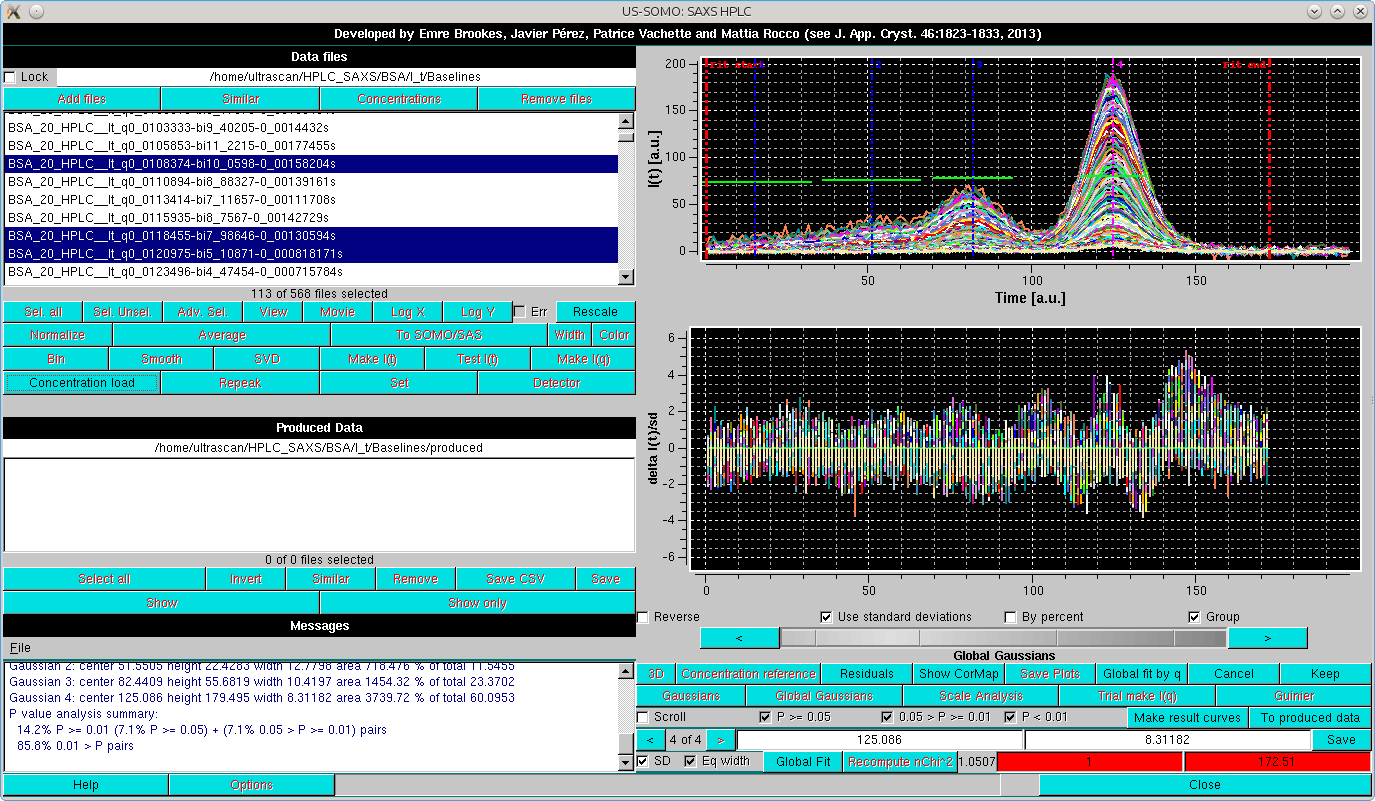
Task: Toggle Log Y axis button
Action: click(478, 312)
